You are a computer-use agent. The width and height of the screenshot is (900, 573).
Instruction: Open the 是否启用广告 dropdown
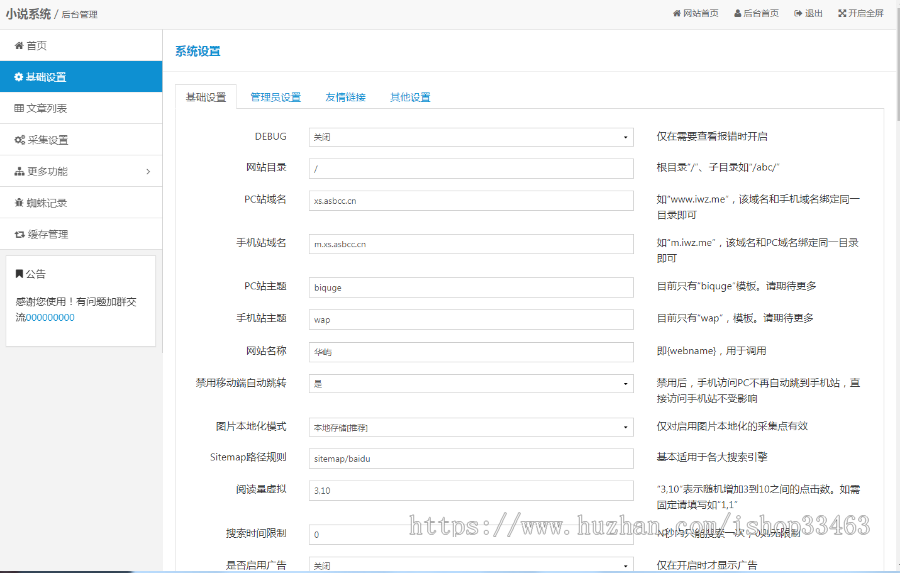pyautogui.click(x=471, y=565)
